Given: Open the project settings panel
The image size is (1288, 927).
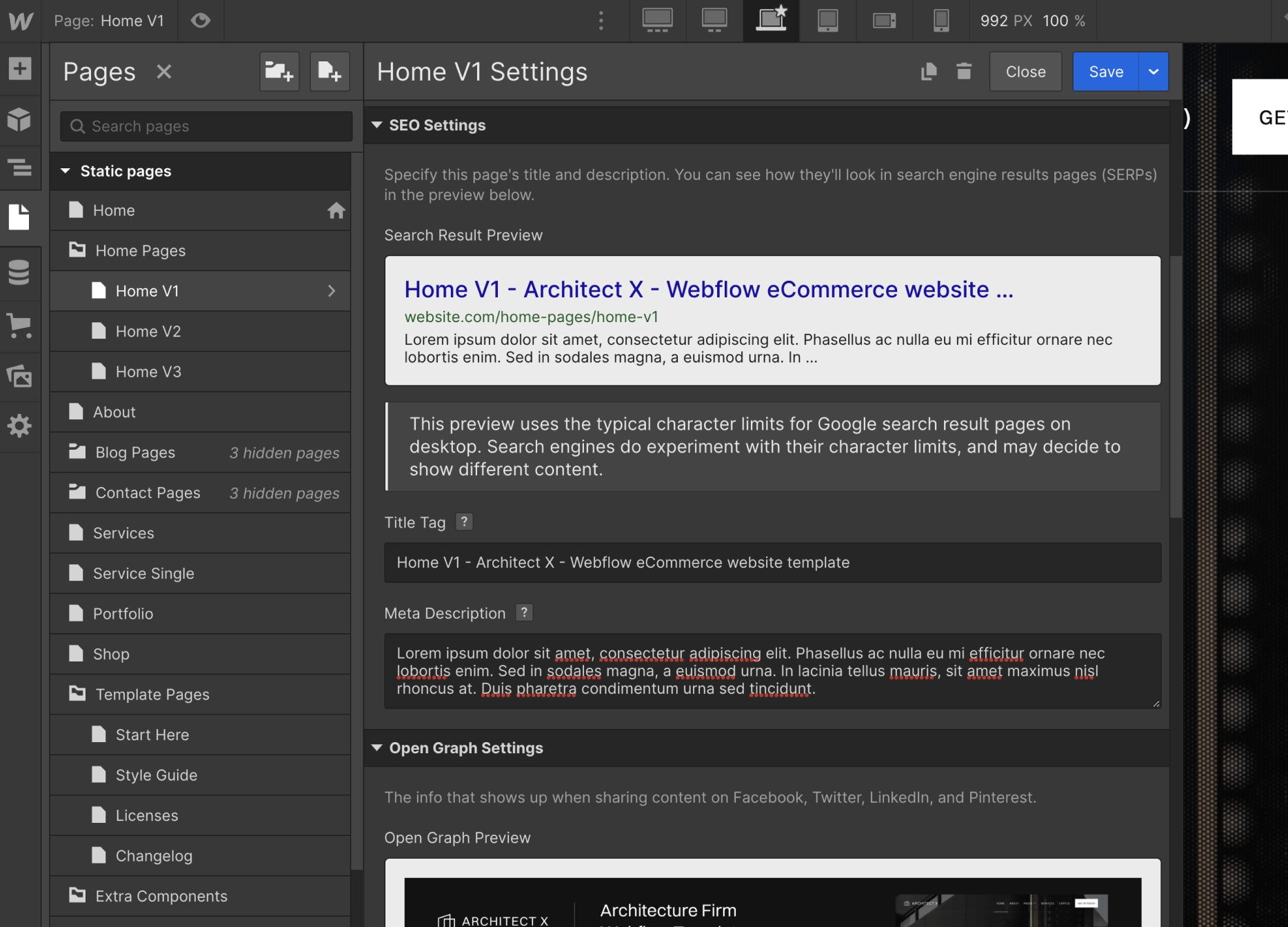Looking at the screenshot, I should [x=21, y=426].
